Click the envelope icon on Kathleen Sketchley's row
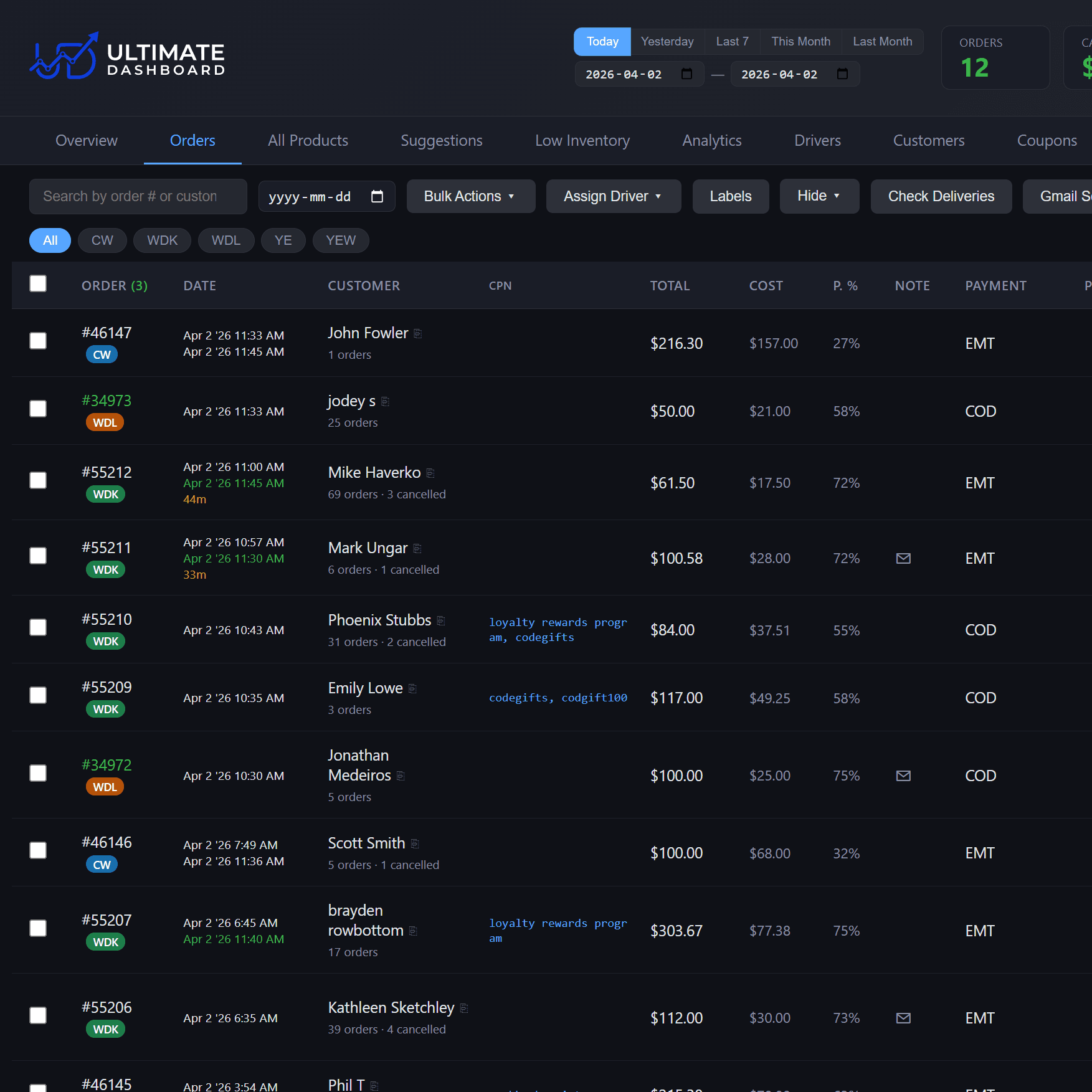The width and height of the screenshot is (1092, 1092). click(903, 1018)
